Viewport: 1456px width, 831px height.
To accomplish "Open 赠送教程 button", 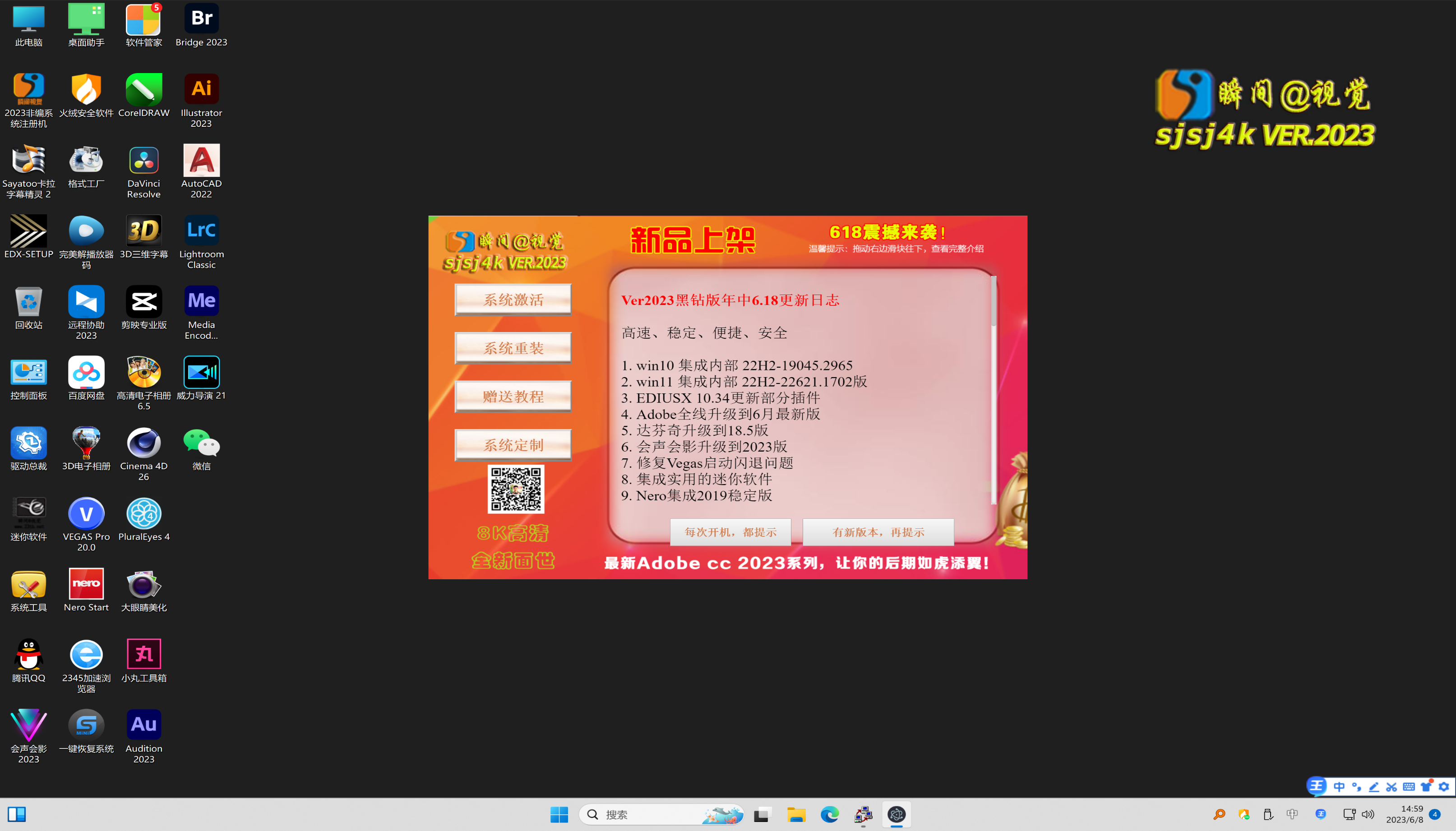I will pos(513,396).
